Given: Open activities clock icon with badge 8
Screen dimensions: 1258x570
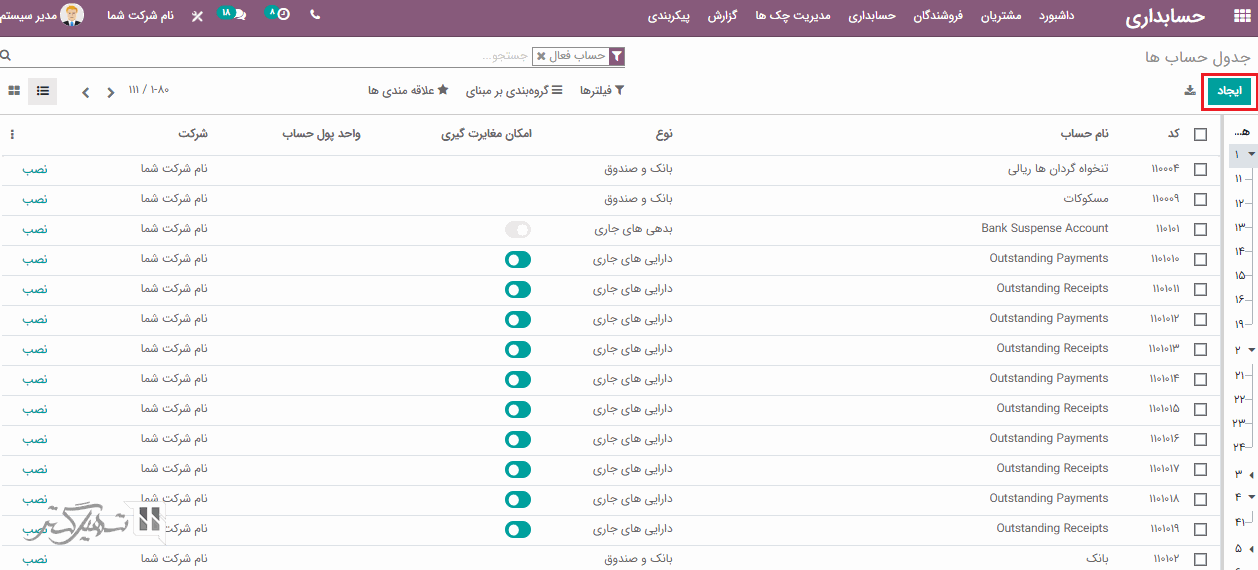Looking at the screenshot, I should (280, 15).
